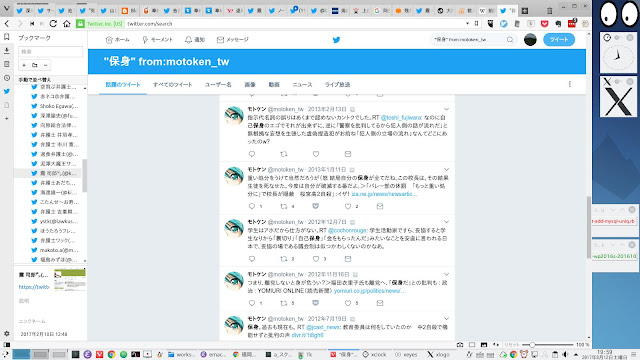Open the Downloads panel in the sidebar
This screenshot has width=640, height=360.
(7, 51)
